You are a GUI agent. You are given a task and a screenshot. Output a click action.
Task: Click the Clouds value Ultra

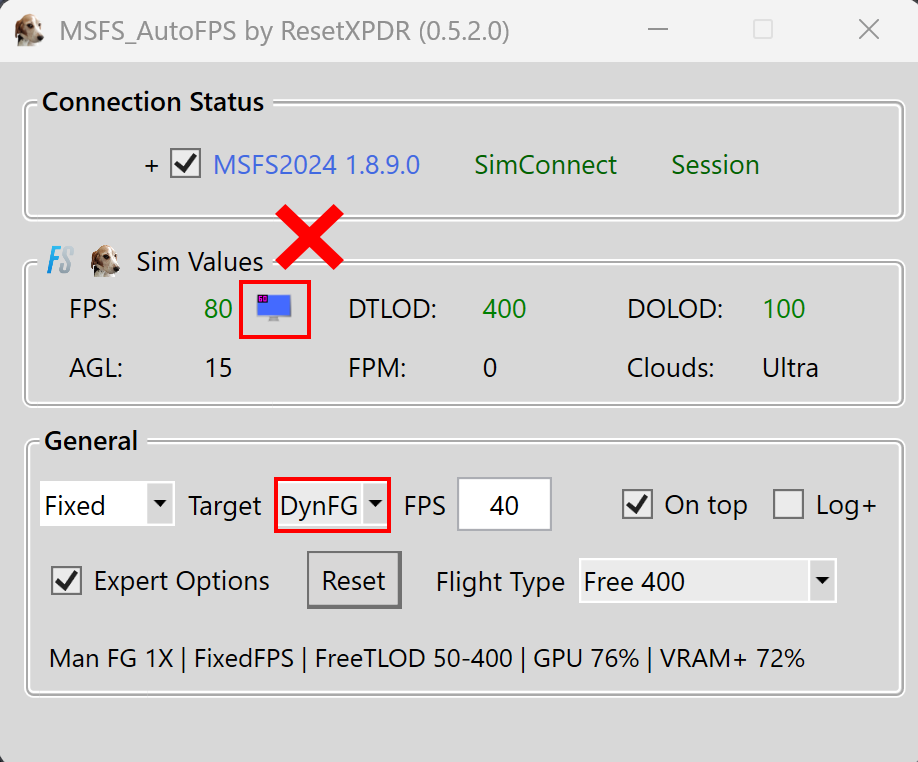(790, 368)
